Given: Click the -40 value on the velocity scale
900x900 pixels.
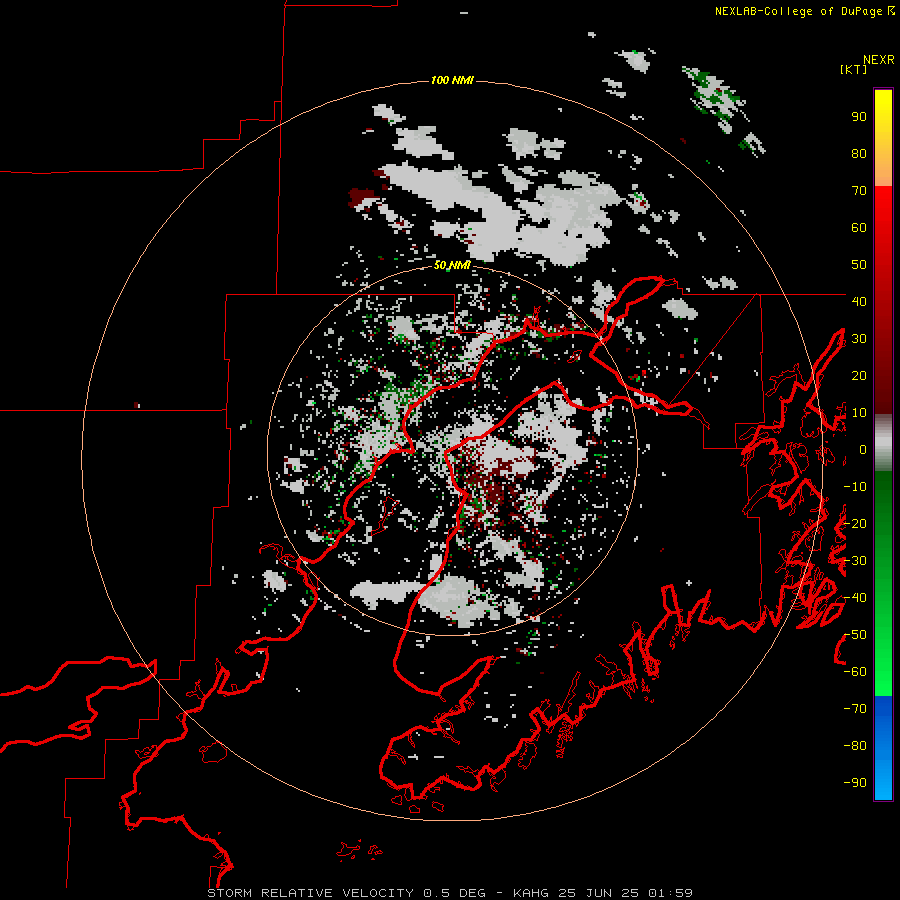Looking at the screenshot, I should (x=855, y=598).
